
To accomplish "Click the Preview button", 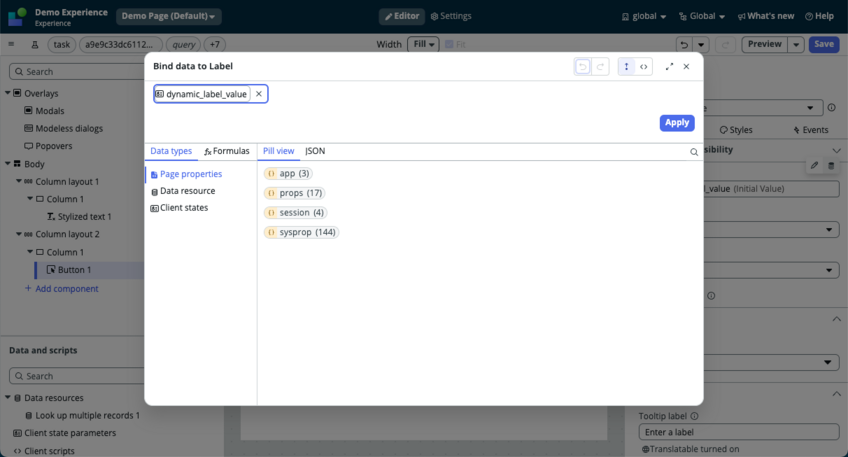I will (x=765, y=44).
